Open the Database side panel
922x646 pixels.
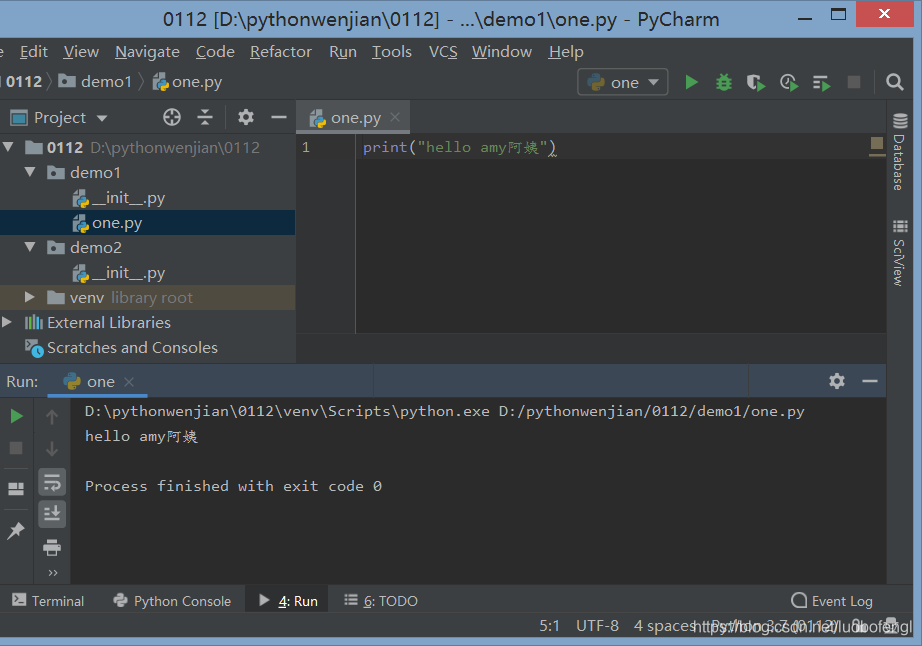(x=900, y=152)
